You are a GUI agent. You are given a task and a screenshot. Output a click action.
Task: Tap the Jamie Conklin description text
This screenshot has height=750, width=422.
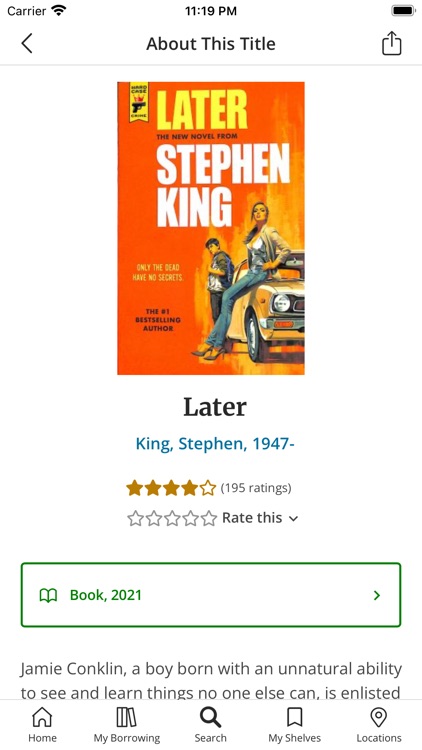211,681
